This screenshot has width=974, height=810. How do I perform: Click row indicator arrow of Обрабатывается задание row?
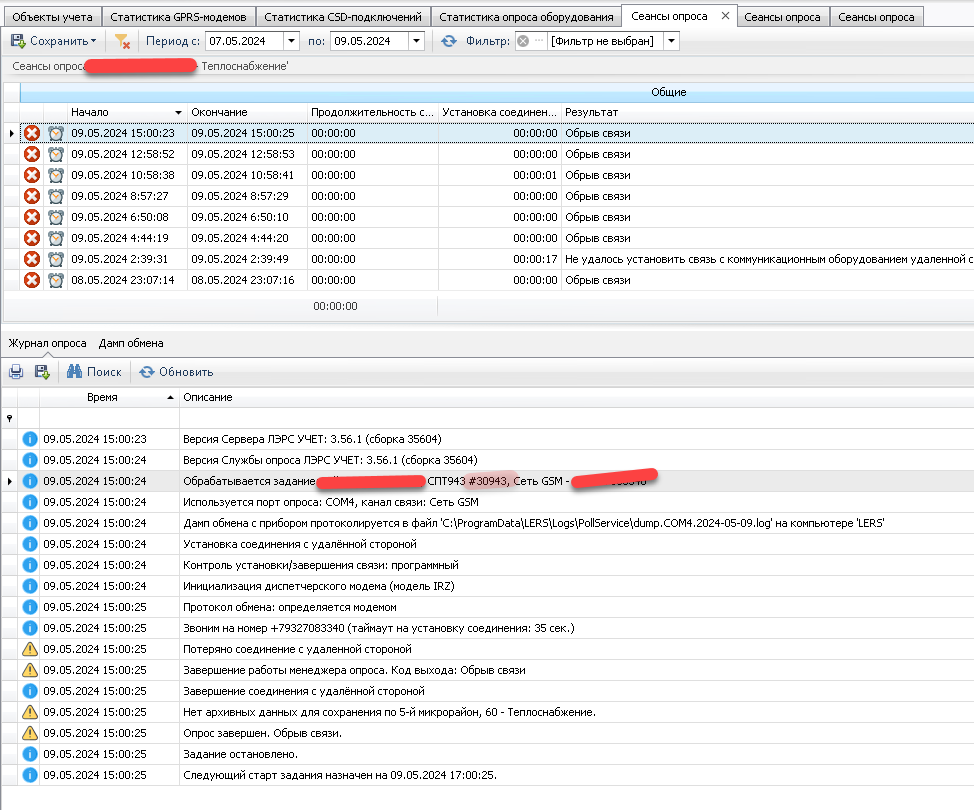[x=9, y=481]
